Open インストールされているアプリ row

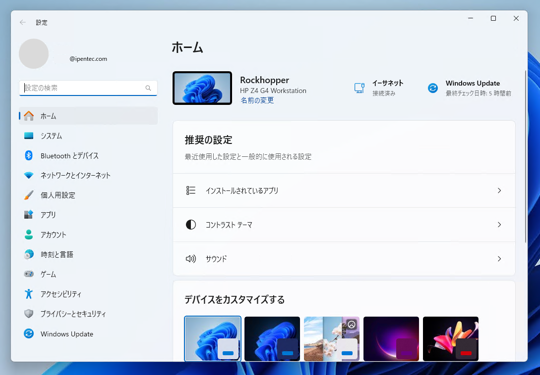344,190
